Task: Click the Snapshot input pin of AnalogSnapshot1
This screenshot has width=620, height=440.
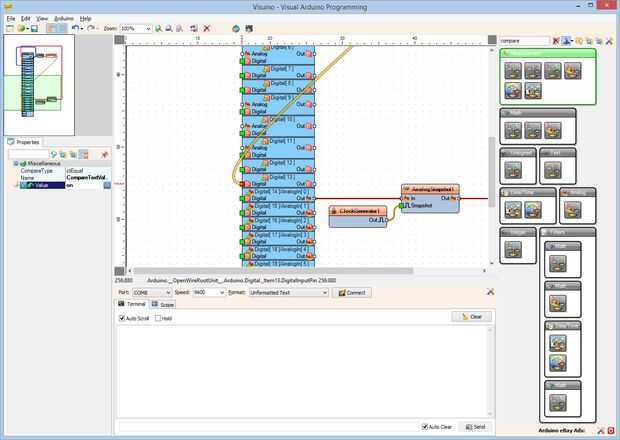Action: (402, 206)
